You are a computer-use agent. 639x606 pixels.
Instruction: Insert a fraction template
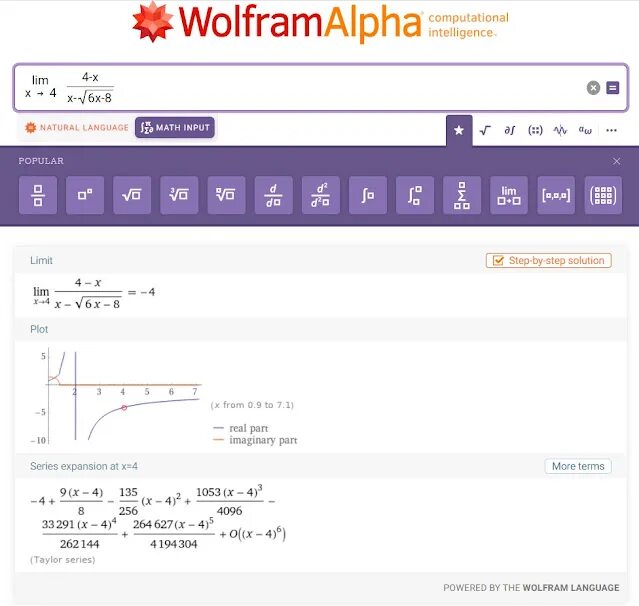(x=38, y=195)
